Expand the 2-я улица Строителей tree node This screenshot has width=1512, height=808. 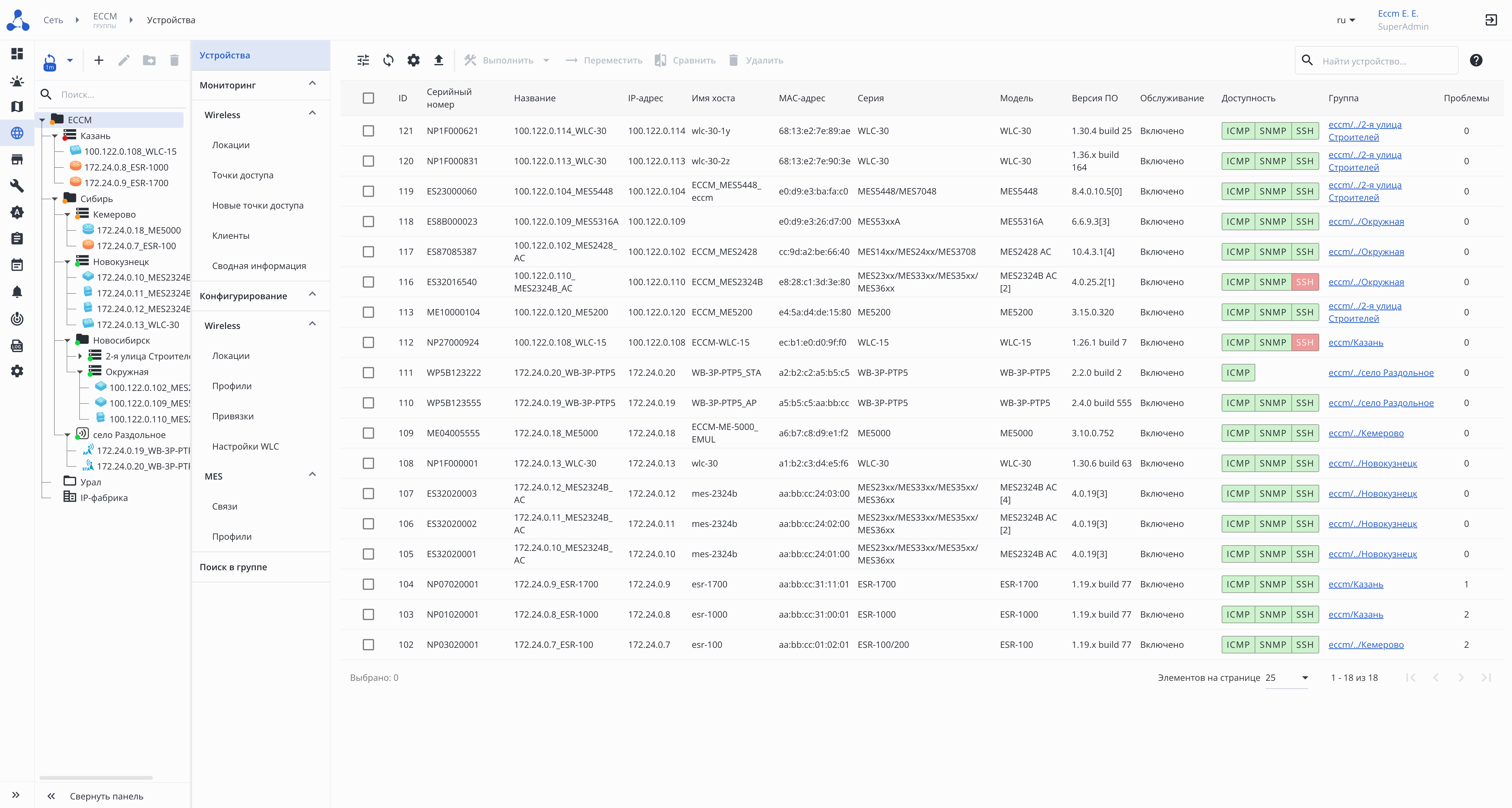point(80,356)
